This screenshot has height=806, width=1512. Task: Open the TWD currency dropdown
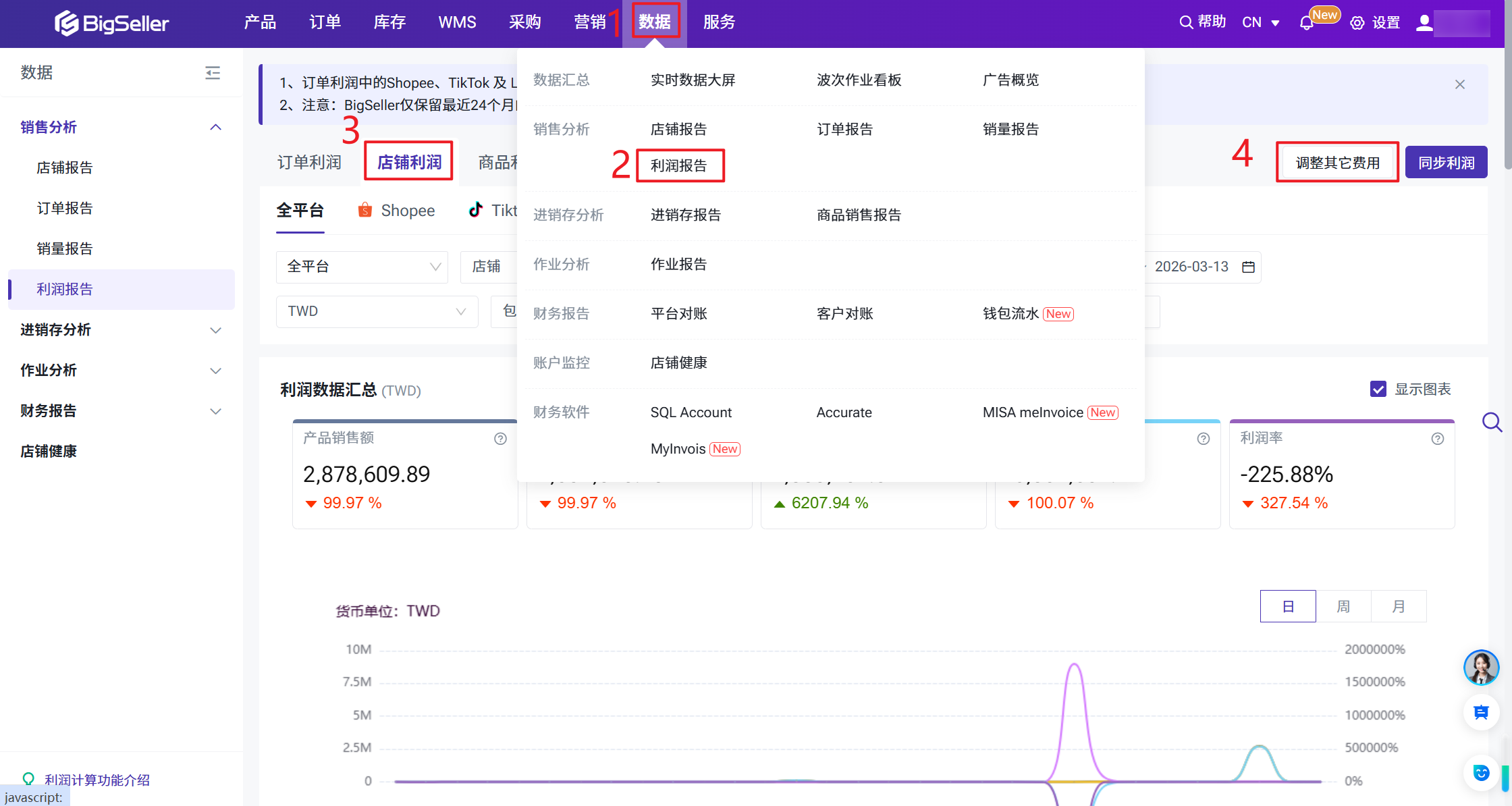tap(377, 311)
